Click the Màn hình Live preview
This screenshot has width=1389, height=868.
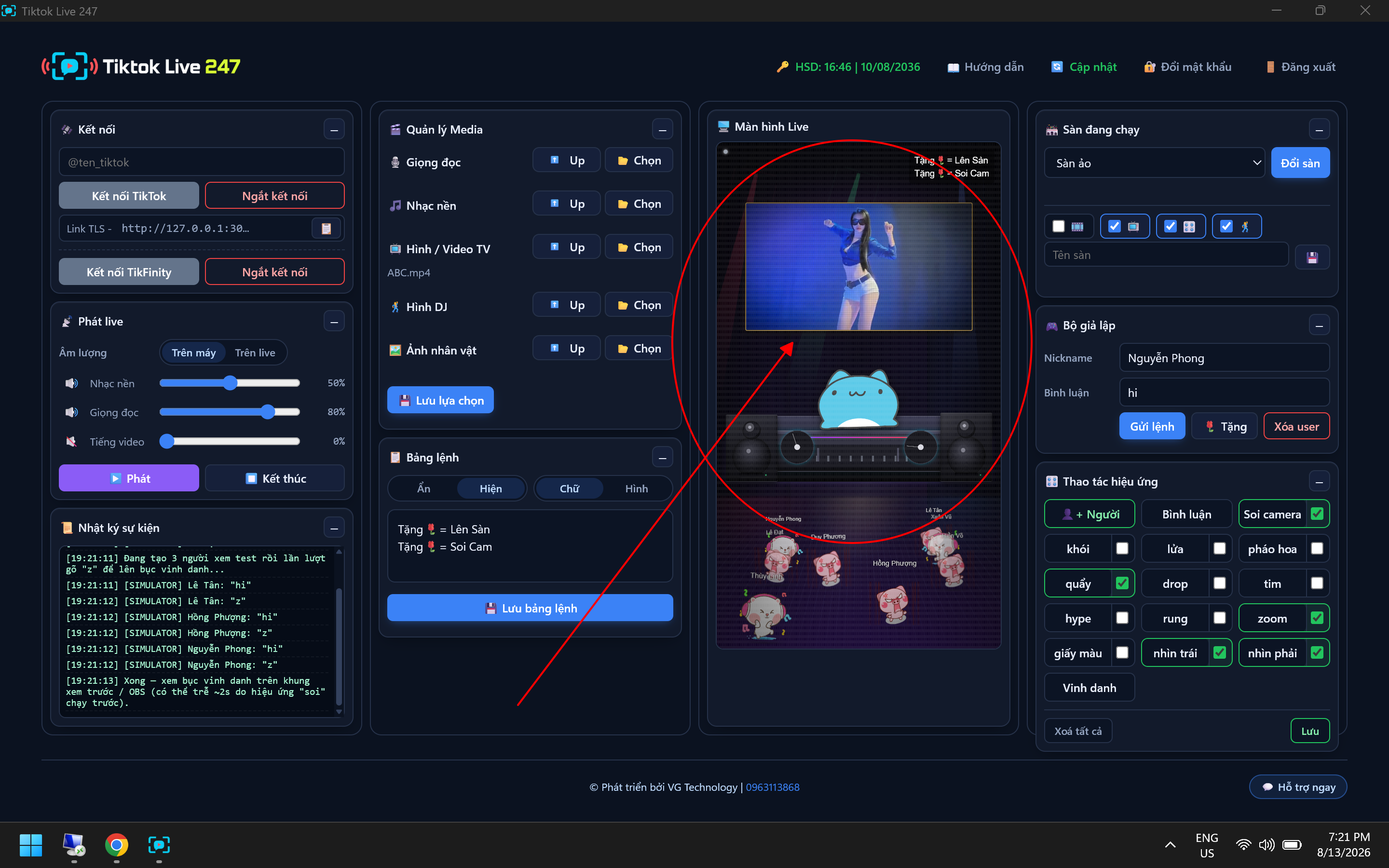click(858, 396)
